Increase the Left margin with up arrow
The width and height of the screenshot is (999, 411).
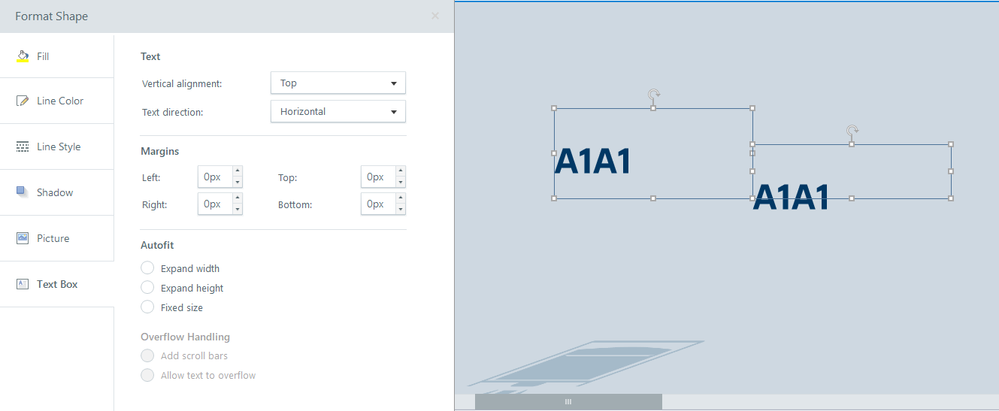(238, 171)
